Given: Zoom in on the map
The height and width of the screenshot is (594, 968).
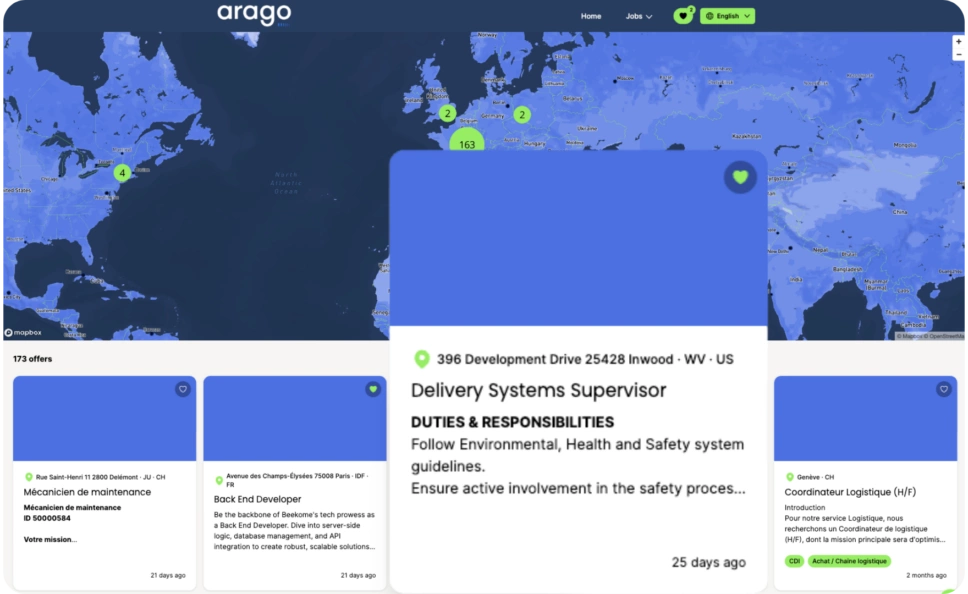Looking at the screenshot, I should click(958, 41).
